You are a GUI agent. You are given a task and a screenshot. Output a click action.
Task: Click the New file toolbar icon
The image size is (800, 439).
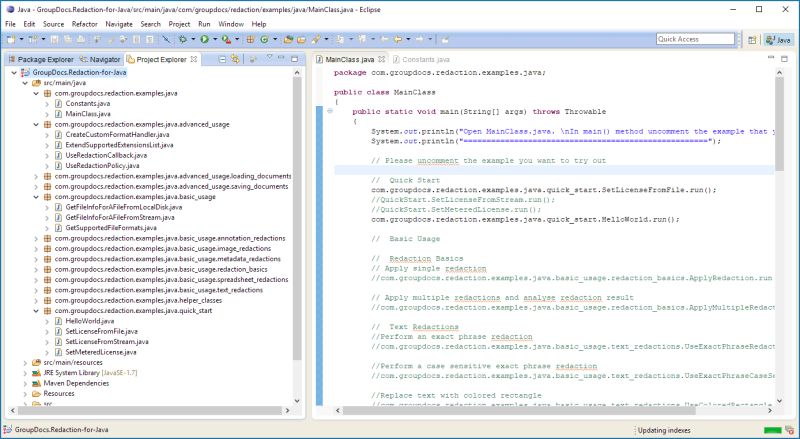(11, 39)
